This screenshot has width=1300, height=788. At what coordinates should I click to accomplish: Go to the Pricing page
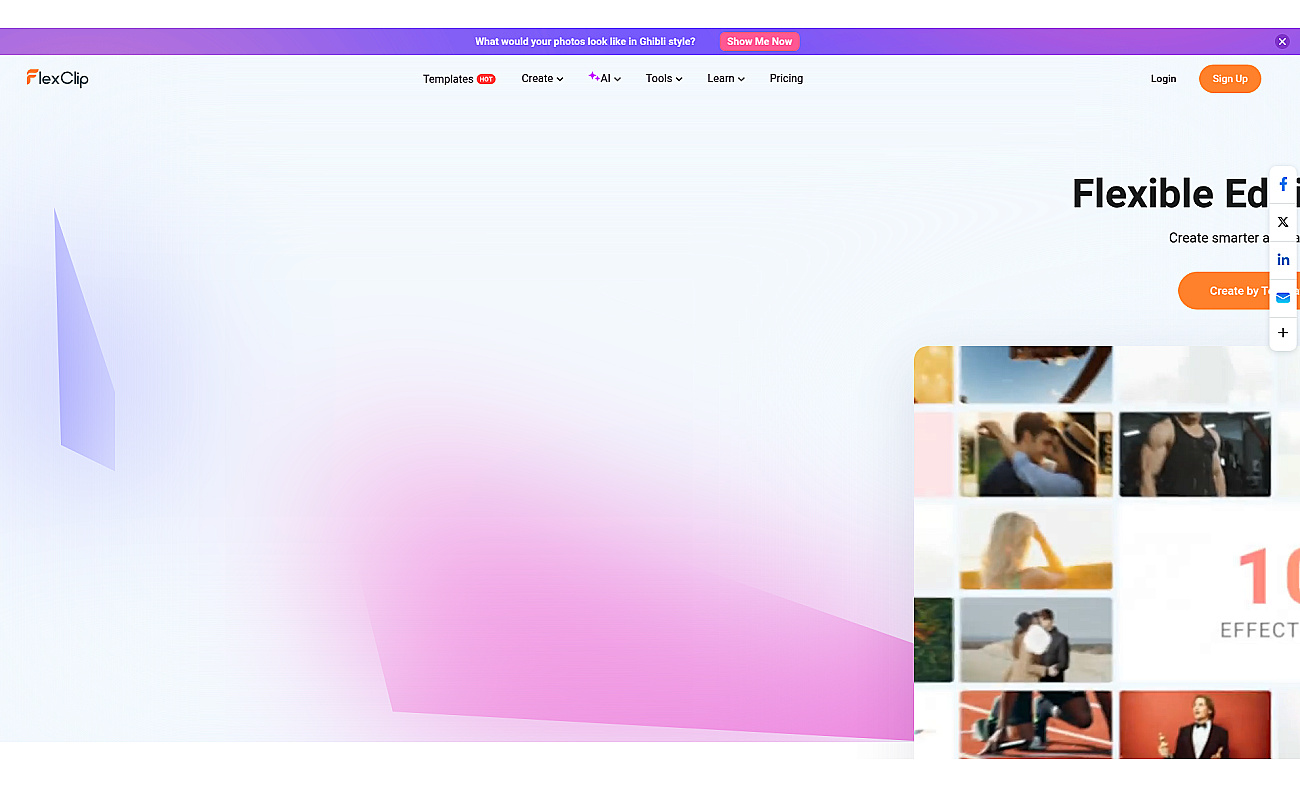pos(786,78)
